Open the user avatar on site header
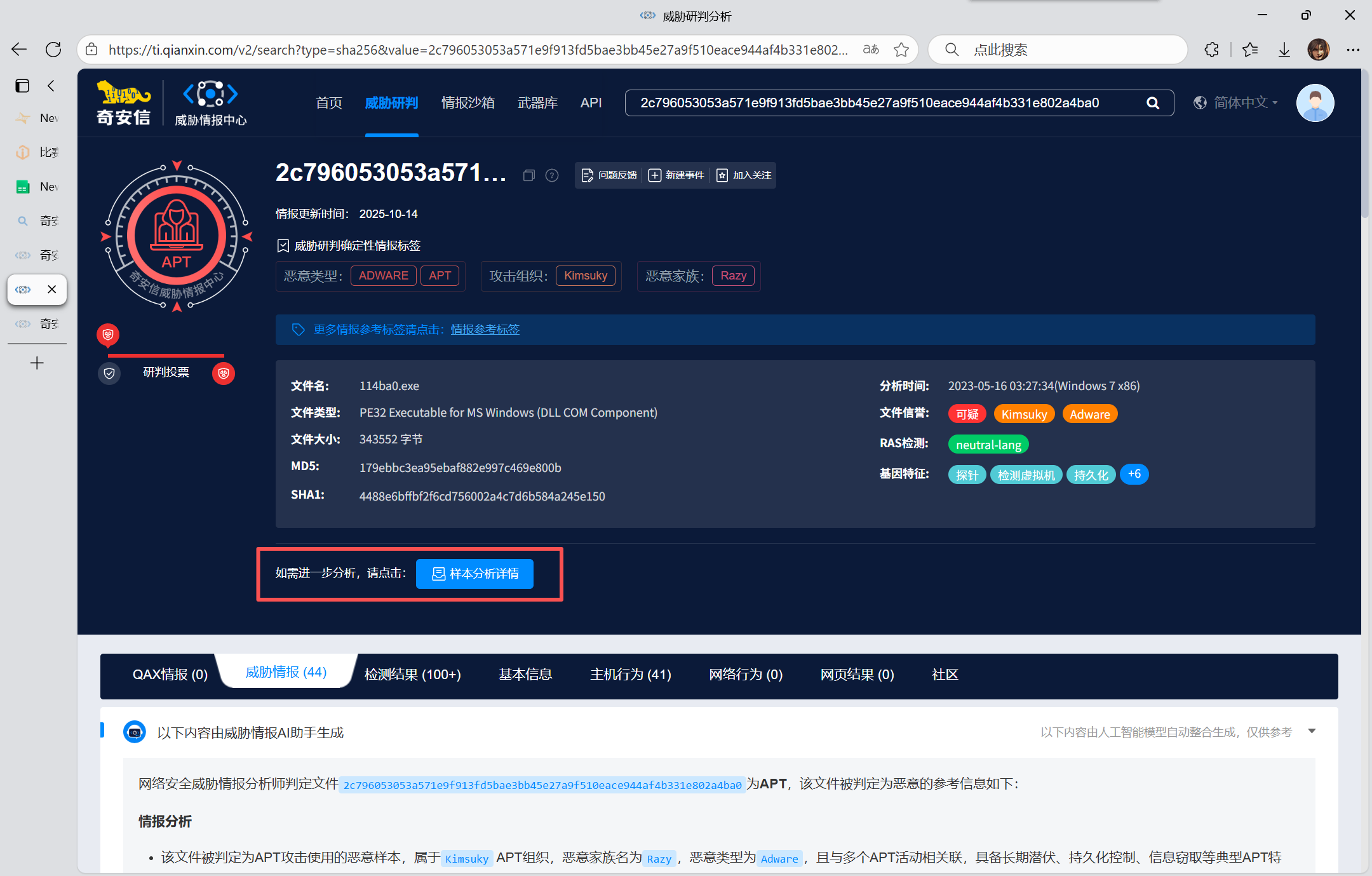The image size is (1372, 876). tap(1315, 103)
